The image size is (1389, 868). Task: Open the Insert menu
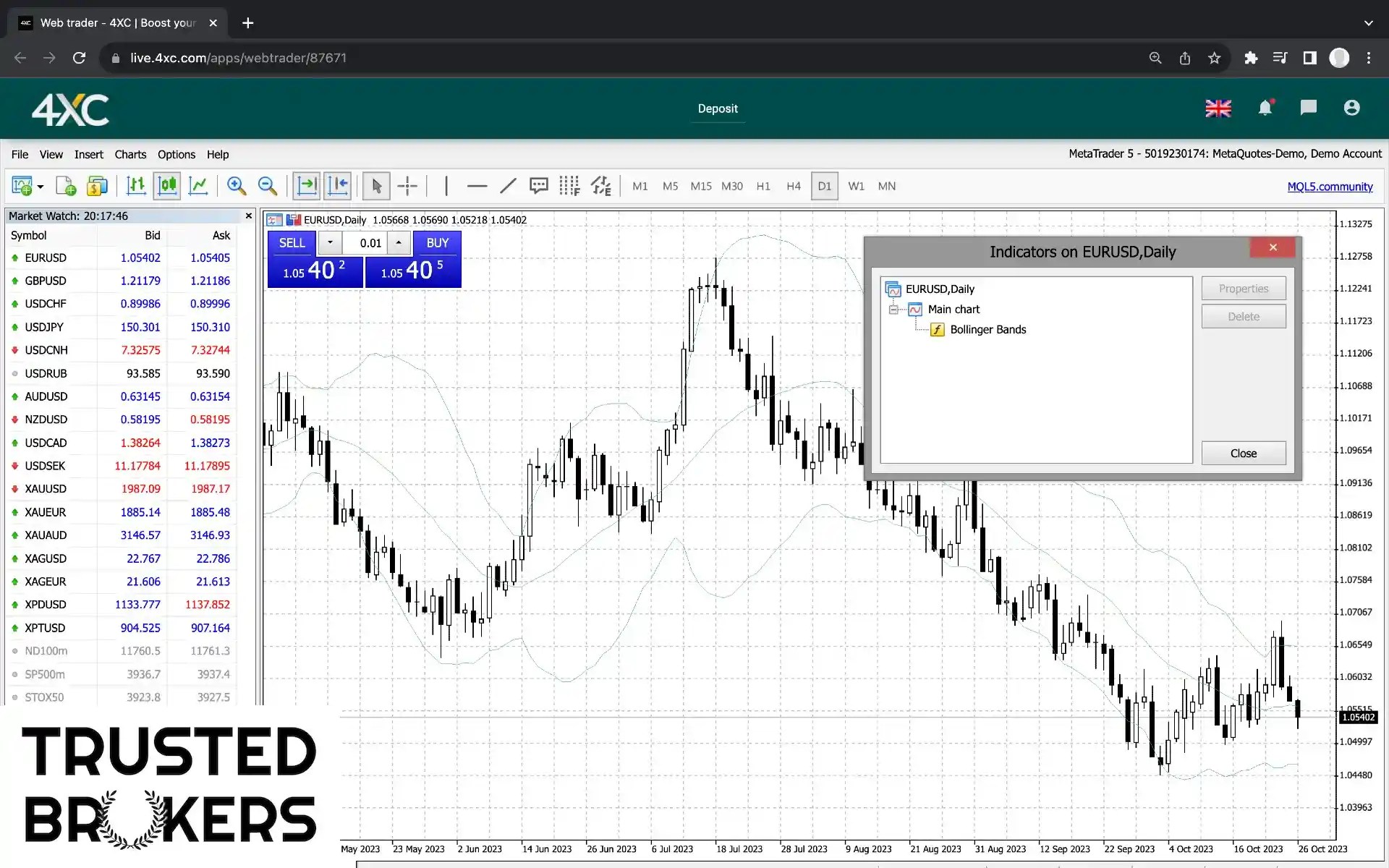click(88, 154)
